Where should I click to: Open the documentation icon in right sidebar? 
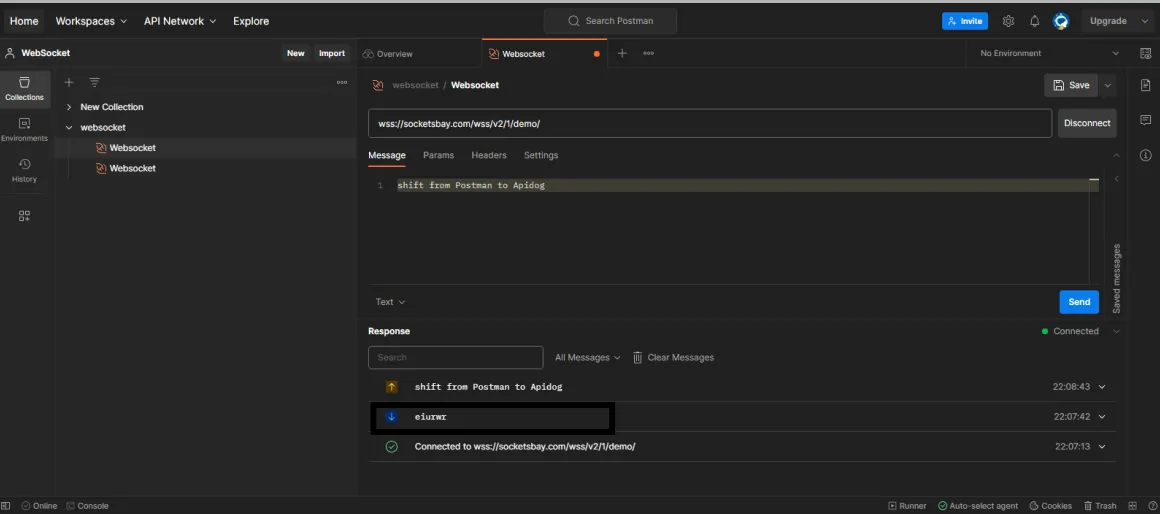[x=1146, y=85]
